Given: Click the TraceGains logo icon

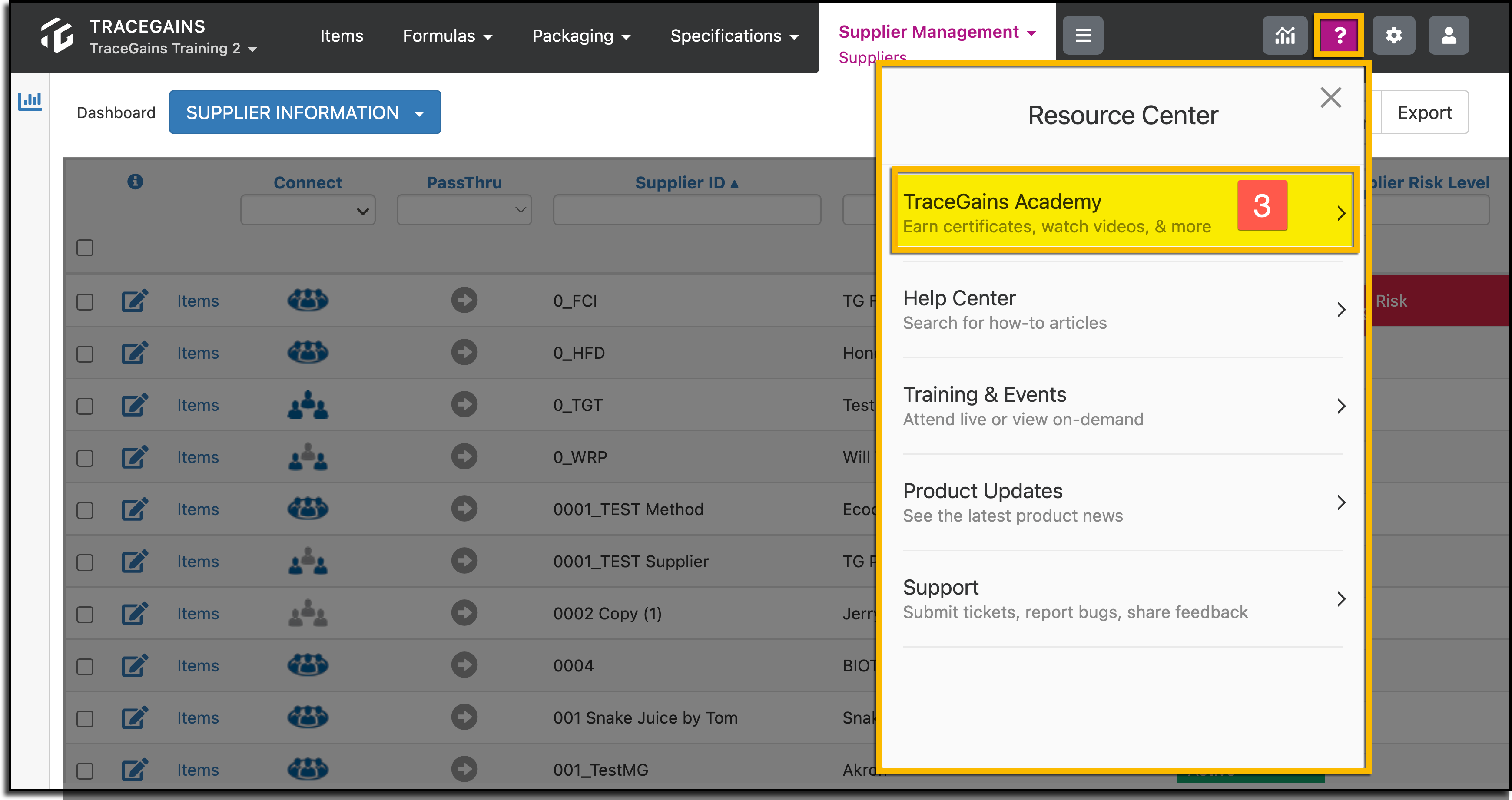Looking at the screenshot, I should pos(56,35).
